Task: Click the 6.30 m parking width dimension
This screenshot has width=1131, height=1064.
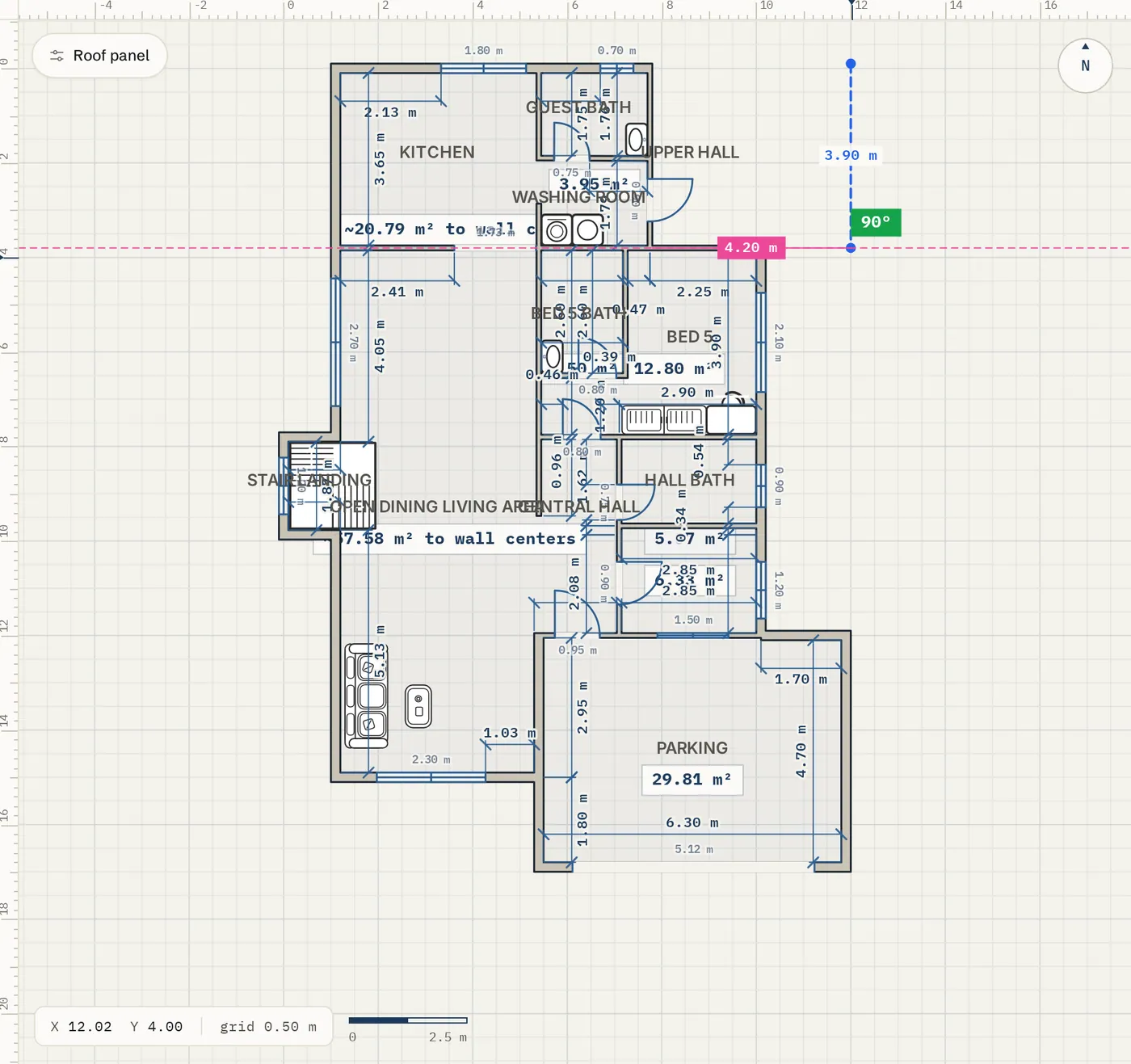Action: tap(692, 822)
